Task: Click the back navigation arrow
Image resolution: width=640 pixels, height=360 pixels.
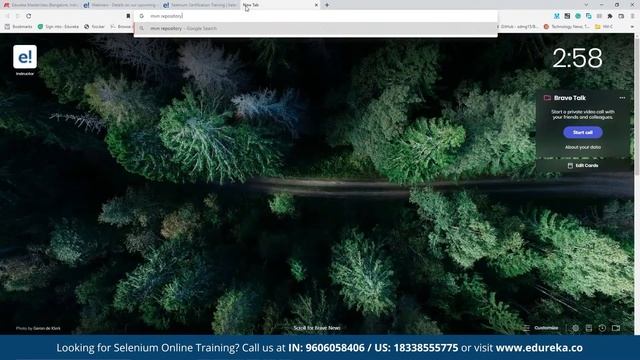Action: click(7, 16)
